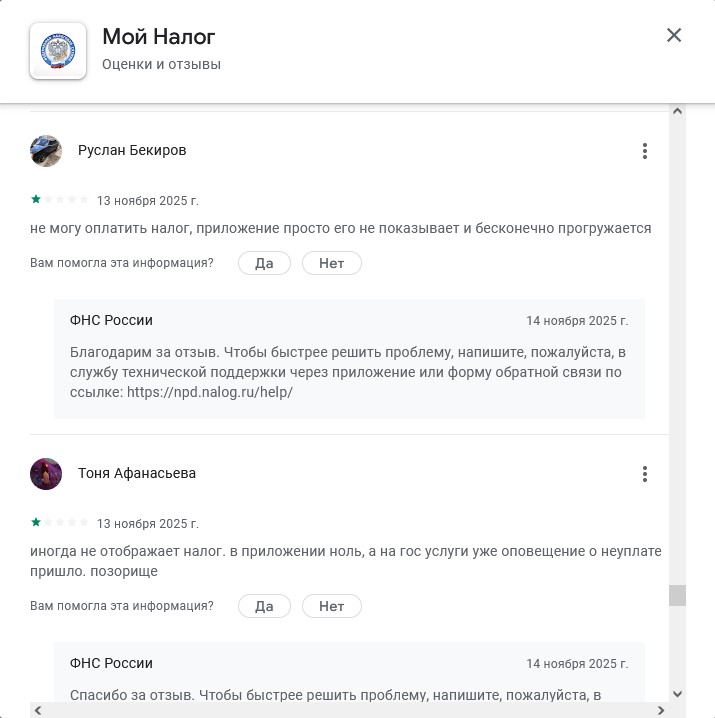This screenshot has width=715, height=718.
Task: Click the reviewer name Руслан Бекиров
Action: [132, 151]
